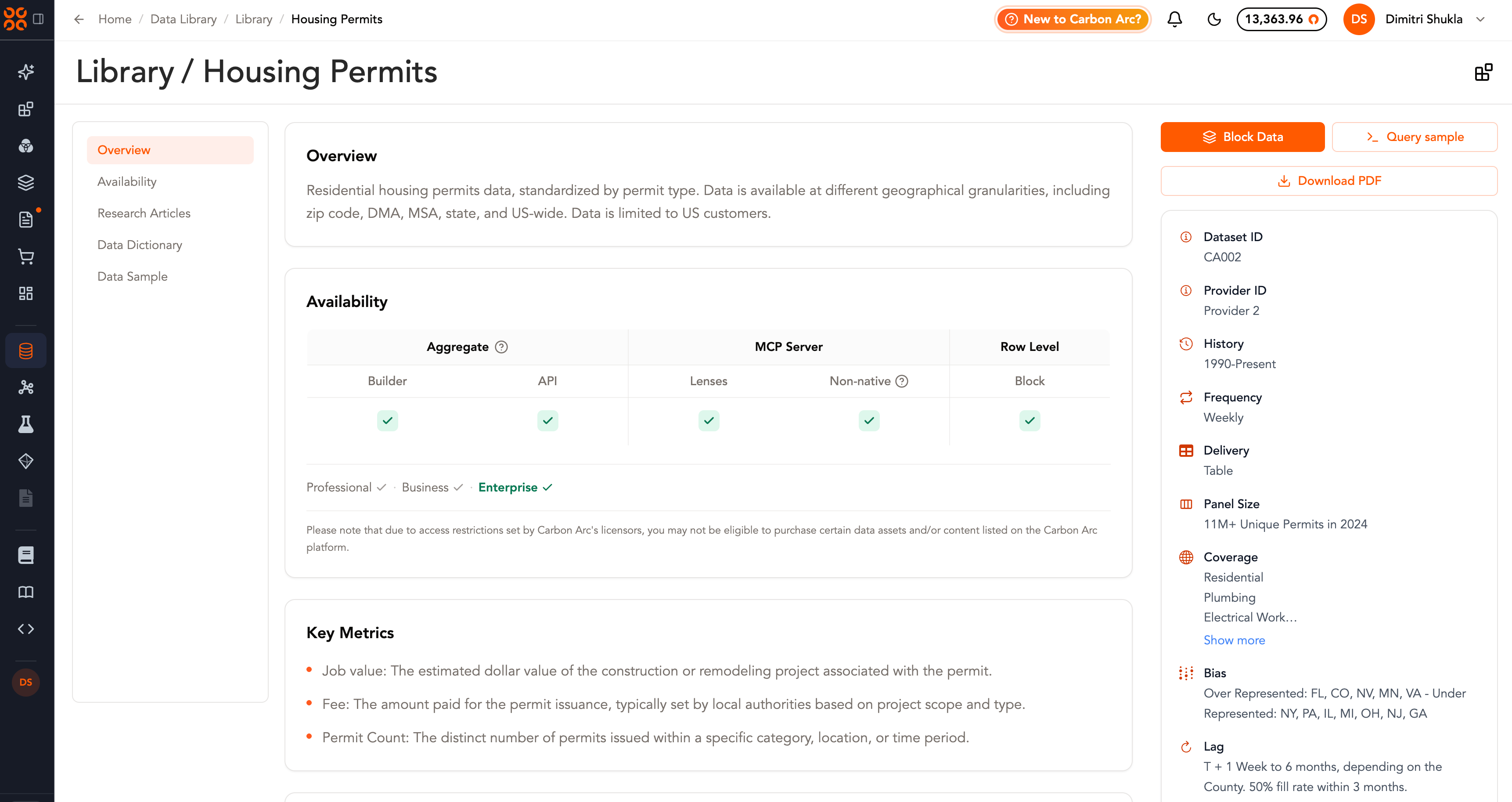Open the network graph icon in sidebar
Screen dimensions: 1512x802
tap(26, 387)
